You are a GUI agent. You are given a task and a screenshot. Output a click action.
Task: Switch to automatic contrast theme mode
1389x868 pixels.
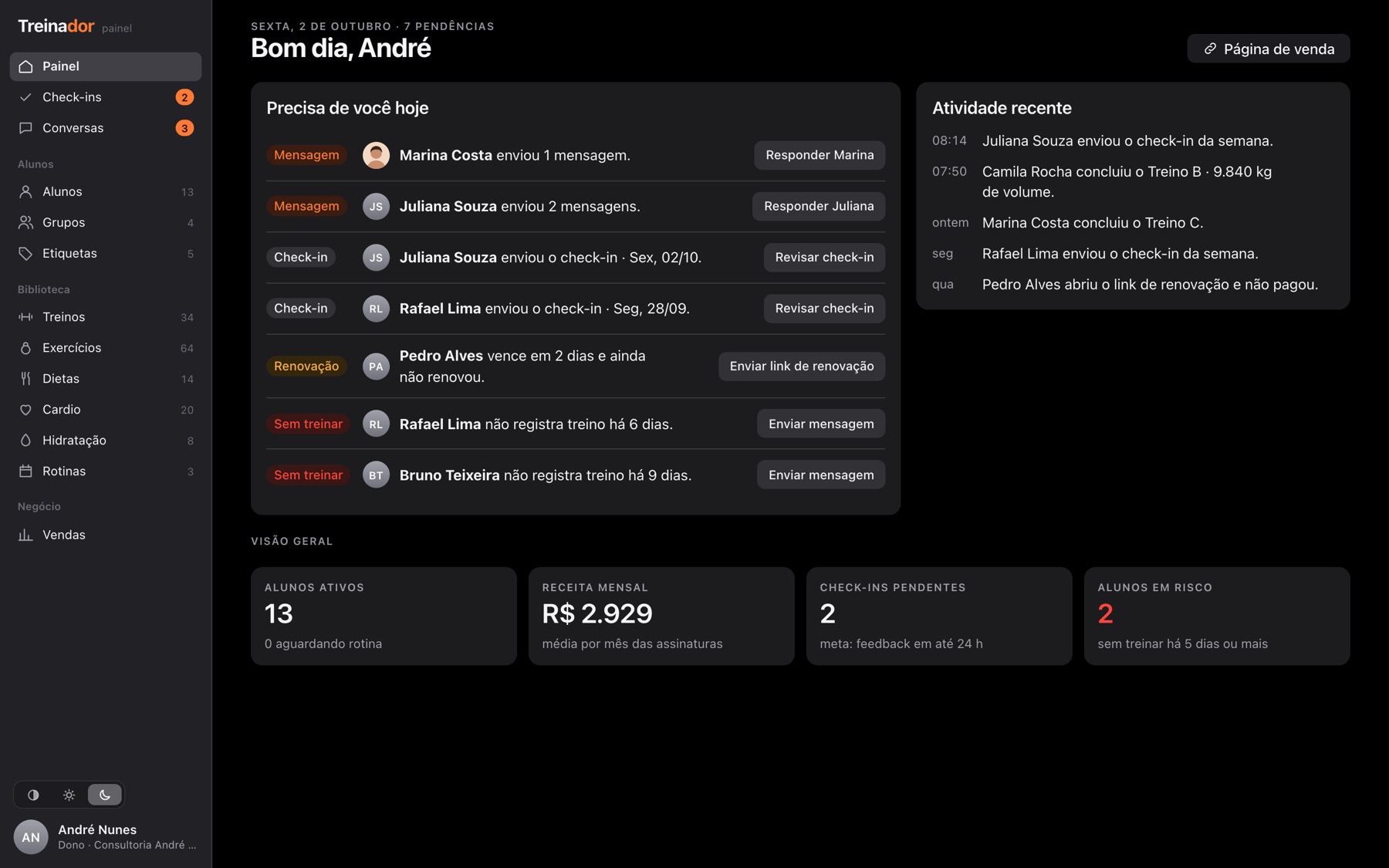tap(33, 795)
